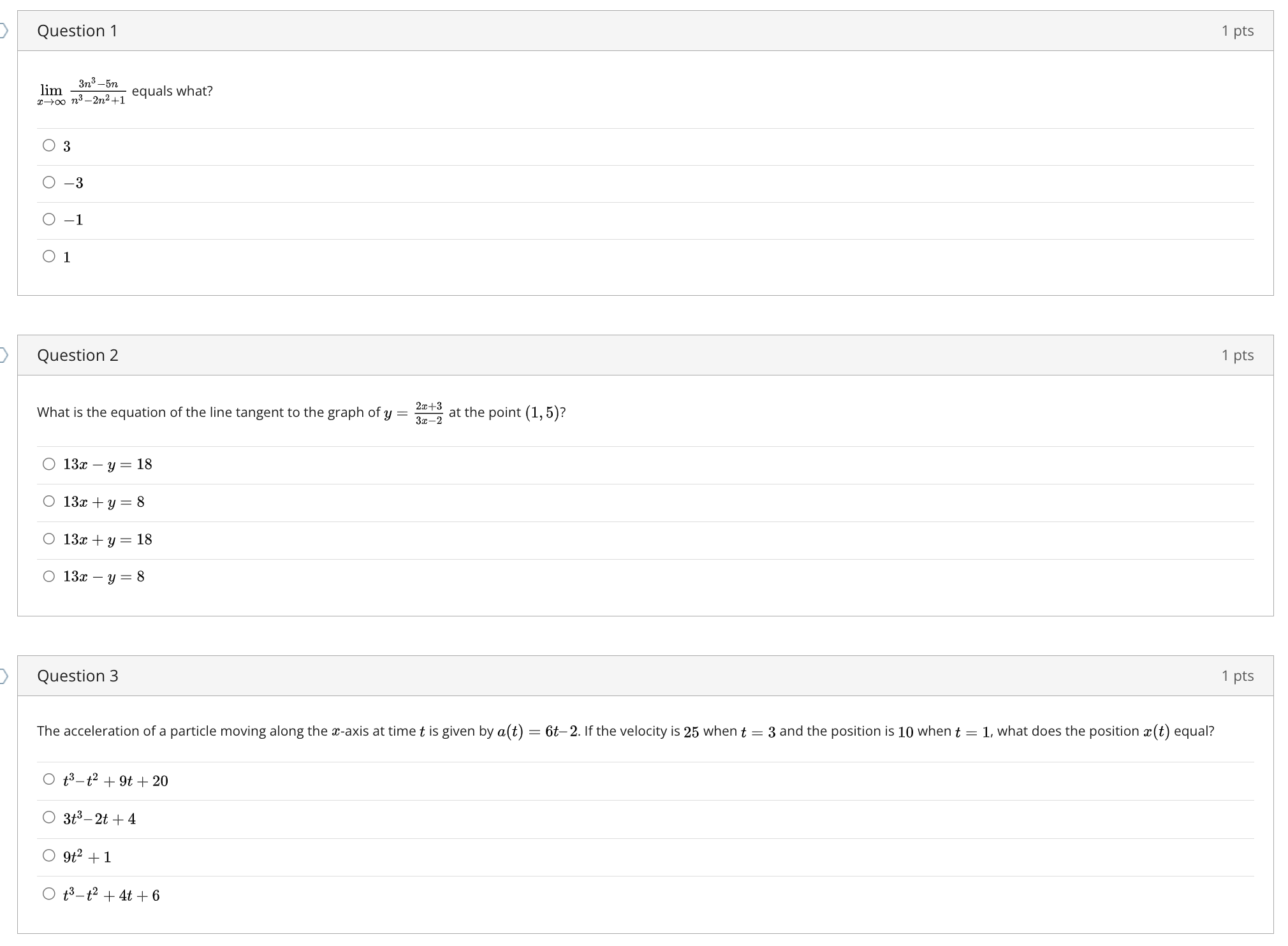The width and height of the screenshot is (1288, 946).
Task: Choose 13x − y = 8 in Question 2
Action: 49,576
